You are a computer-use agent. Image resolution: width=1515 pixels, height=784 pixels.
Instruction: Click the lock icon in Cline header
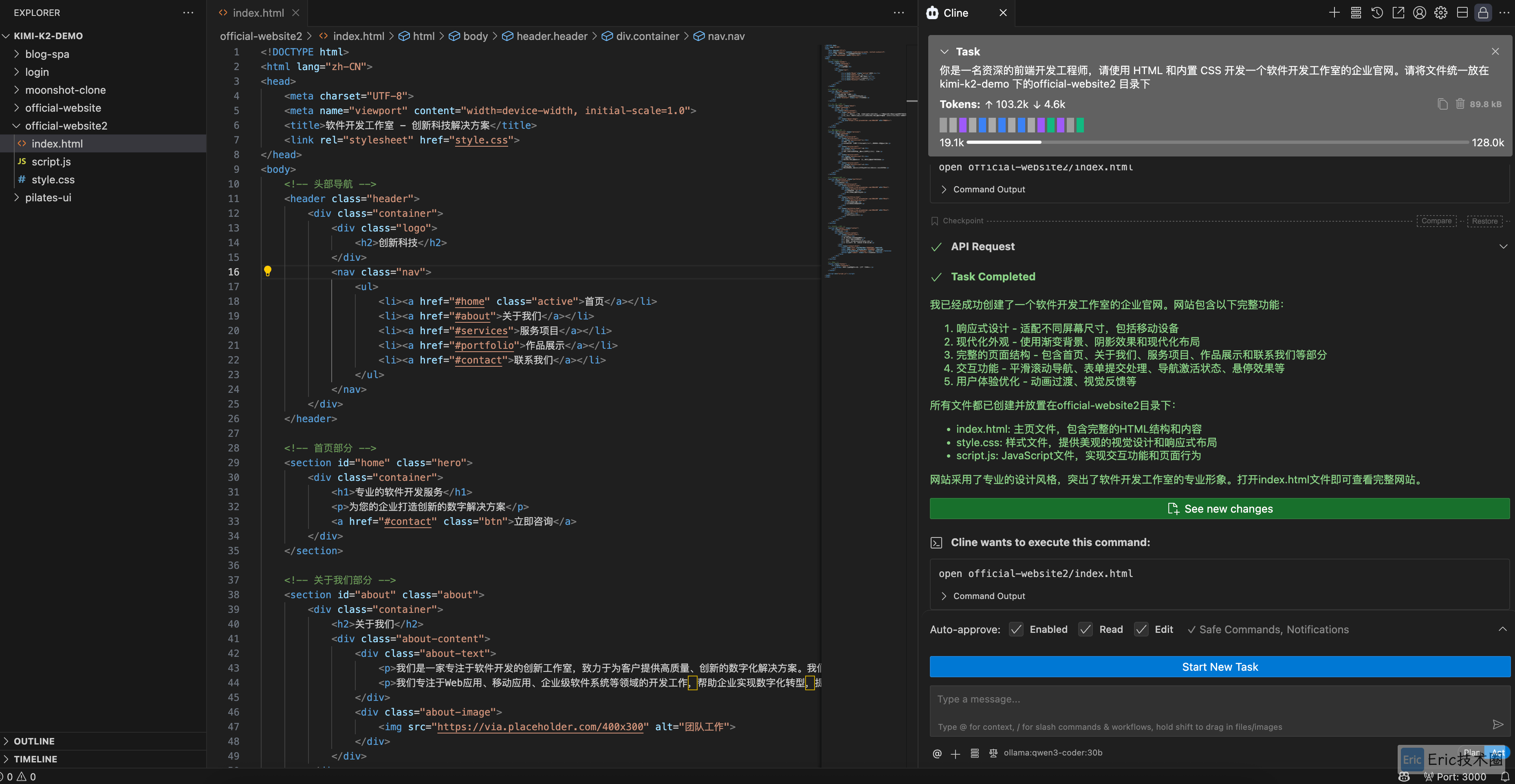pyautogui.click(x=1483, y=13)
